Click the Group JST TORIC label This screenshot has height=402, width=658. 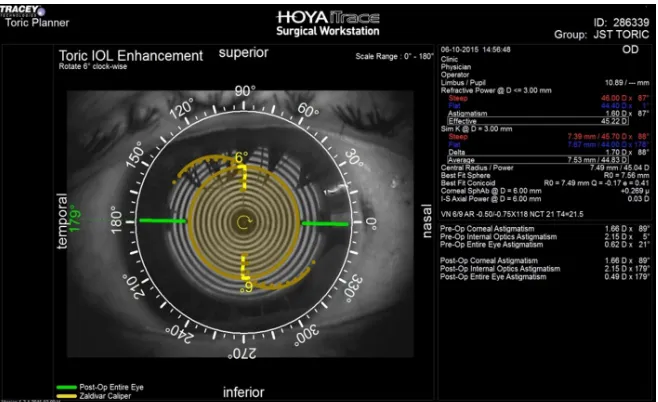[x=602, y=34]
